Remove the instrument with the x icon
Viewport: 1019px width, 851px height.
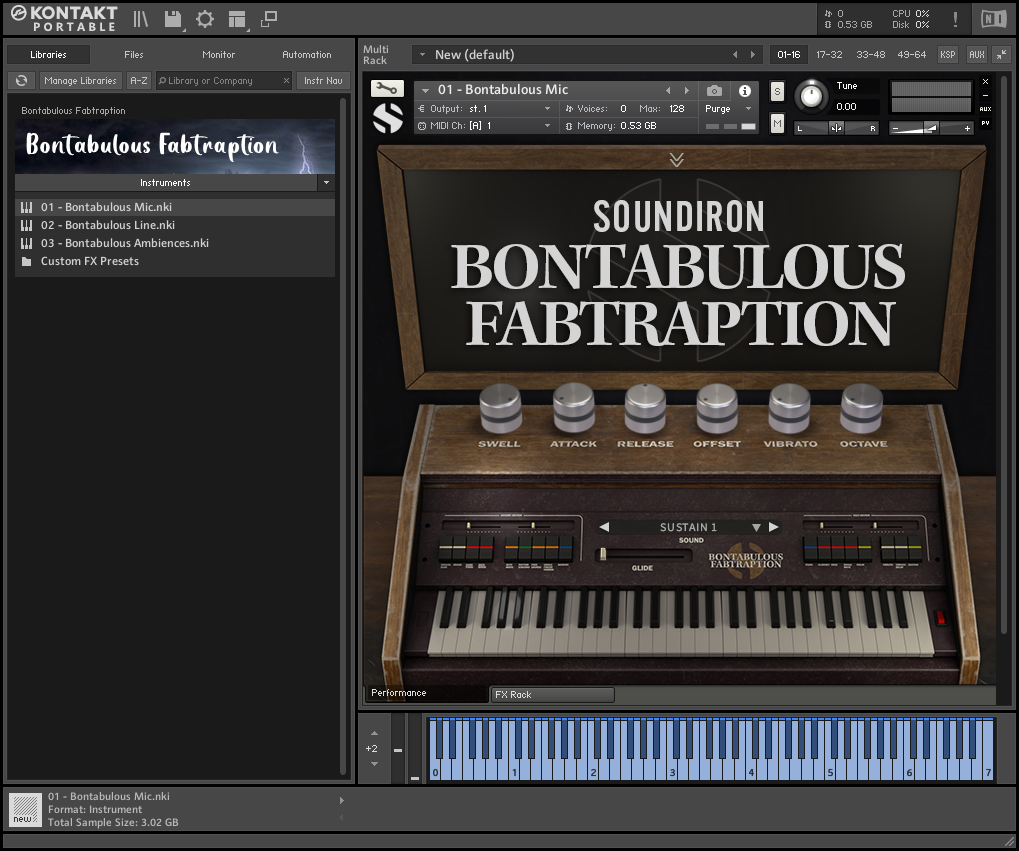coord(985,82)
